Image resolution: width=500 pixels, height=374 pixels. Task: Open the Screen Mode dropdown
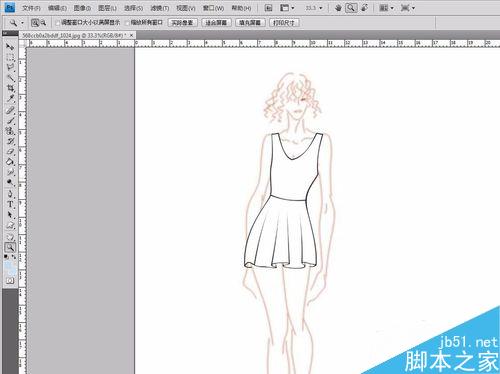pyautogui.click(x=407, y=8)
